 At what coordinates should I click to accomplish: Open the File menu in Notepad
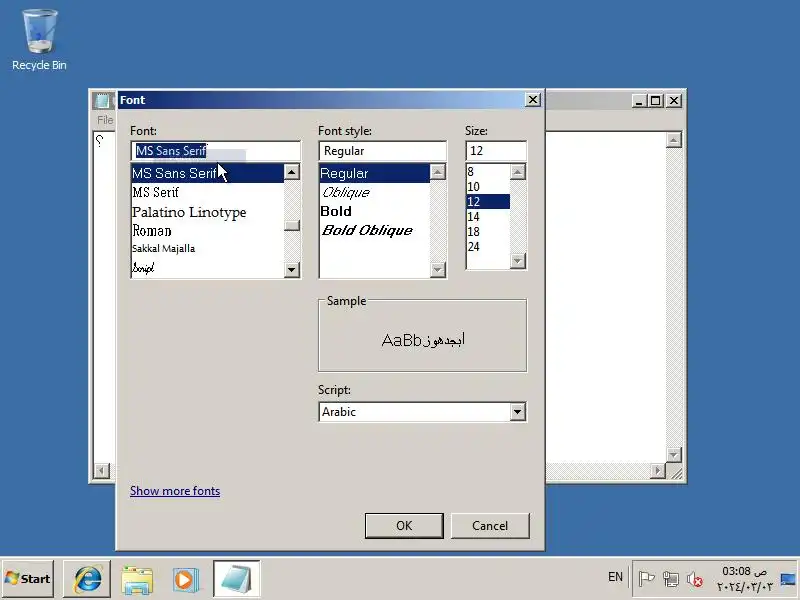click(105, 120)
